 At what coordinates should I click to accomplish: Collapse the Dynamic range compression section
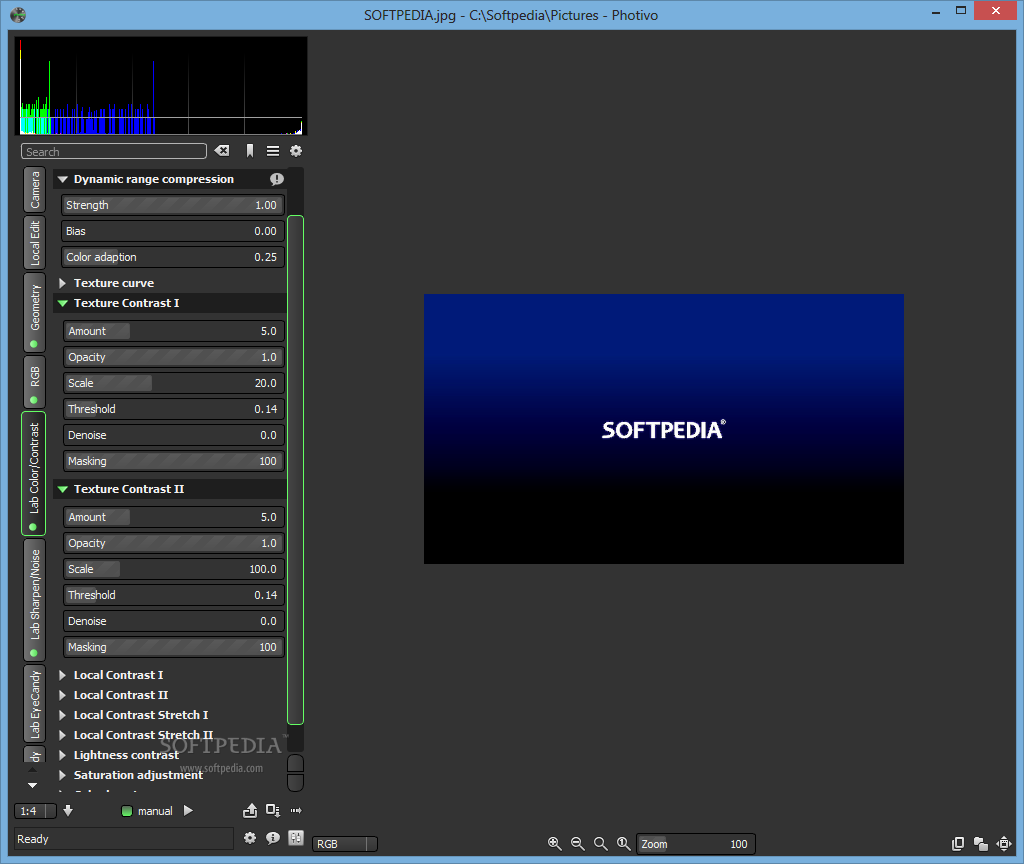[x=63, y=179]
